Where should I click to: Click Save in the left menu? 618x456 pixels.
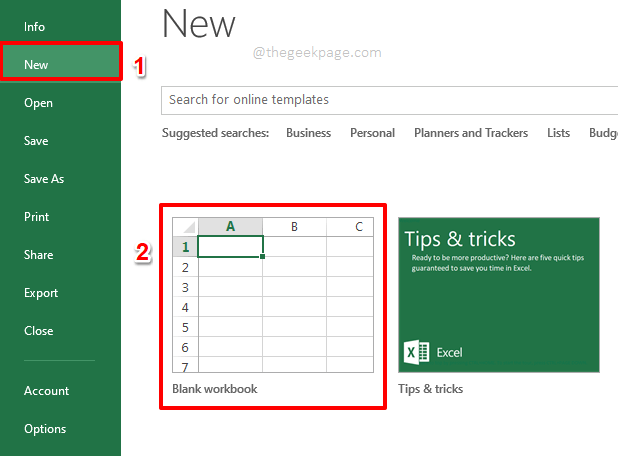click(36, 141)
